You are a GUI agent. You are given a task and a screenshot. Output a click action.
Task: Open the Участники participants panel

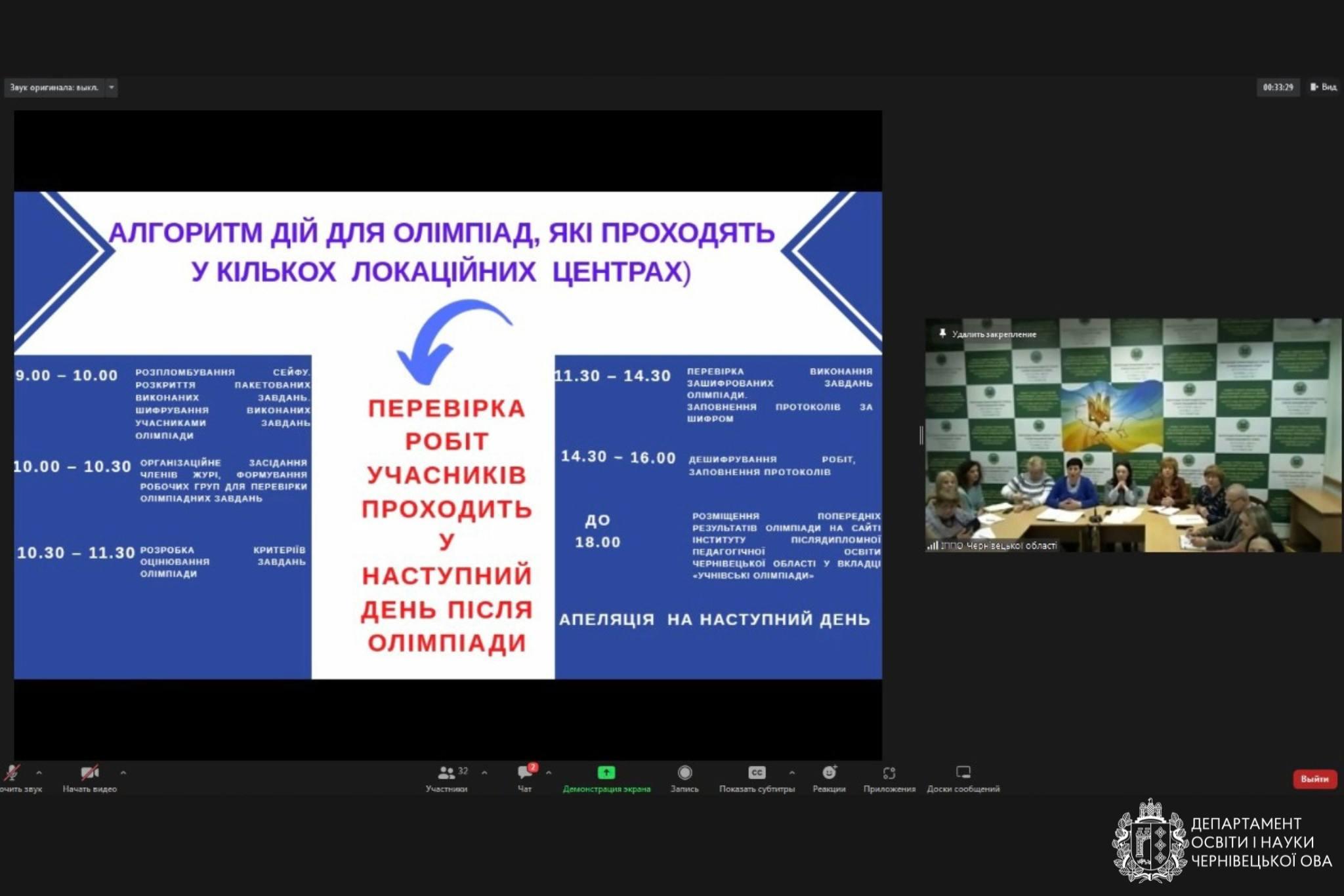pos(447,773)
